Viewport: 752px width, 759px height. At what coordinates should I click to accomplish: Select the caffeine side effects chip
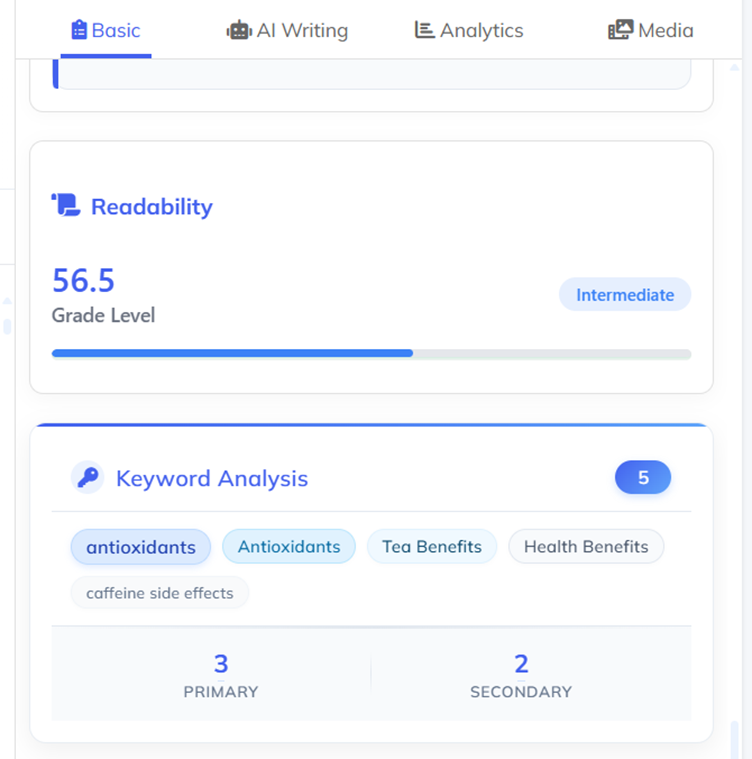[160, 592]
